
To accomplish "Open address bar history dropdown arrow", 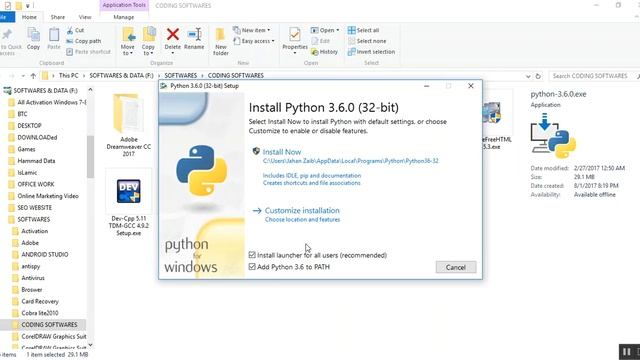I will pyautogui.click(x=528, y=76).
